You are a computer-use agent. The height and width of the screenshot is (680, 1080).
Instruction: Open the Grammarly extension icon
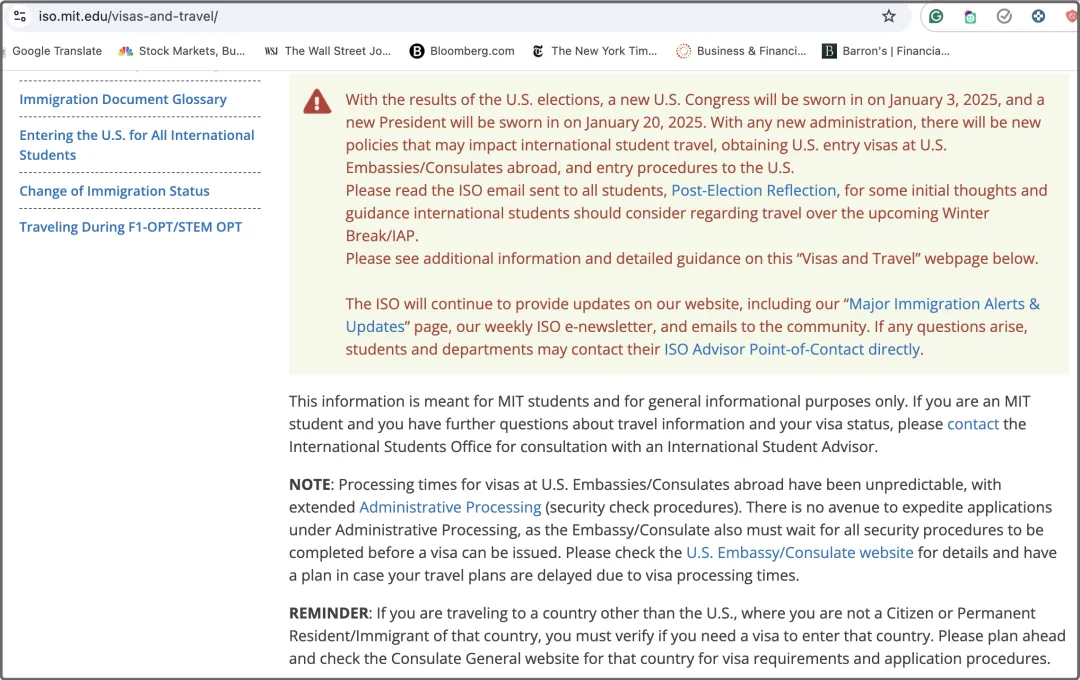point(935,16)
